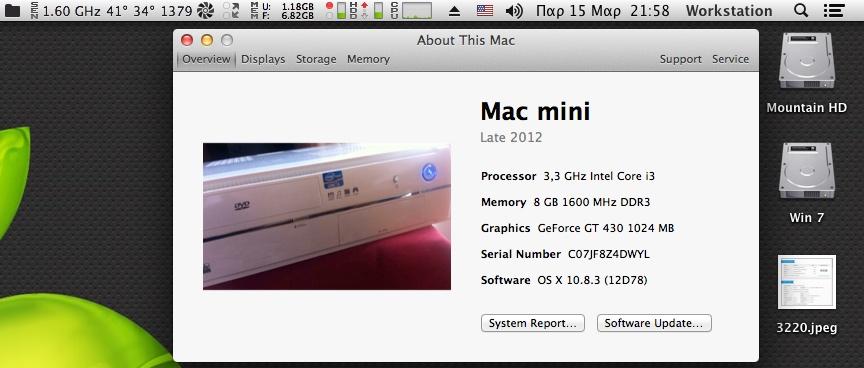
Task: Click the serial number C07JF8Z4DWYL
Action: [609, 254]
